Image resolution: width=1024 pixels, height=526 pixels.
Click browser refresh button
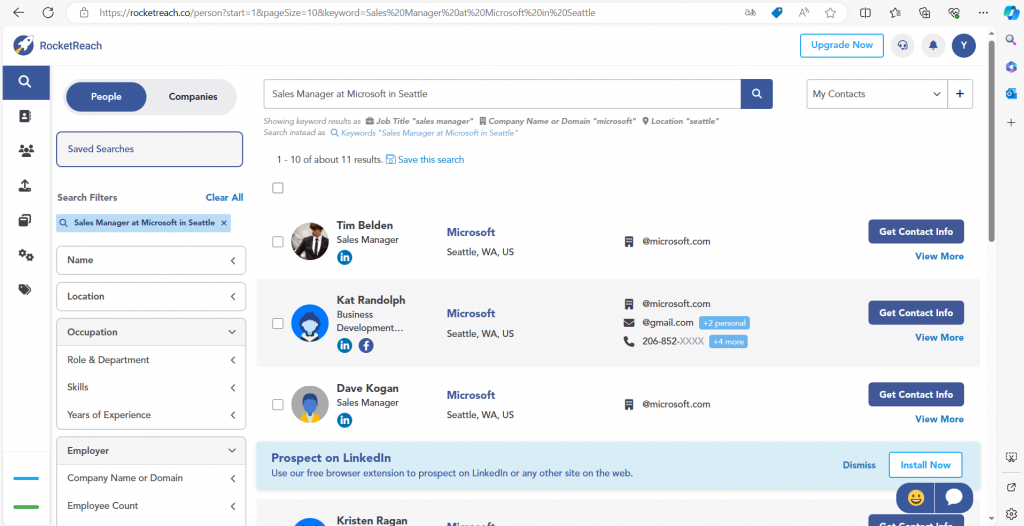[48, 12]
